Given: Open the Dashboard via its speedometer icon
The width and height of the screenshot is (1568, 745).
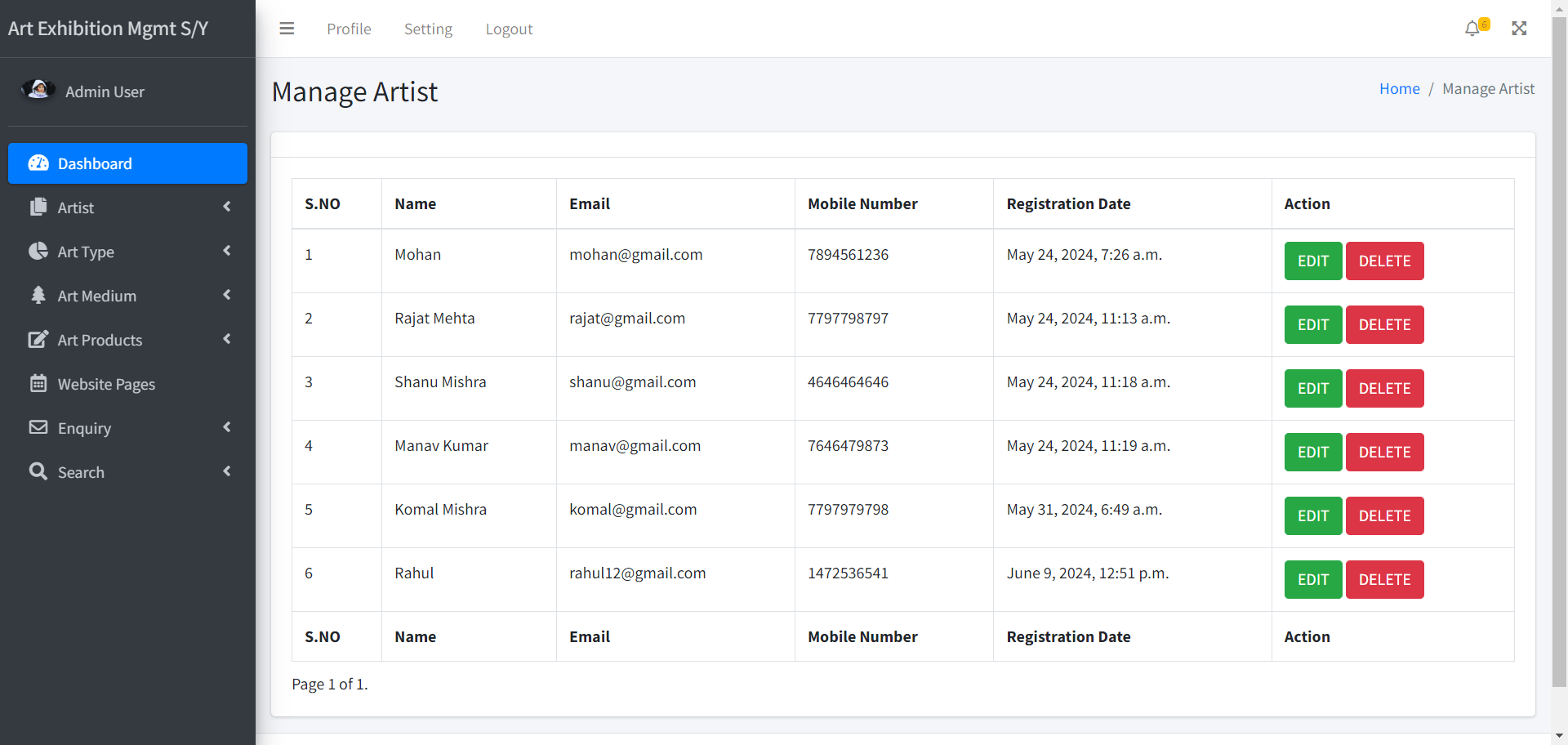Looking at the screenshot, I should coord(38,163).
